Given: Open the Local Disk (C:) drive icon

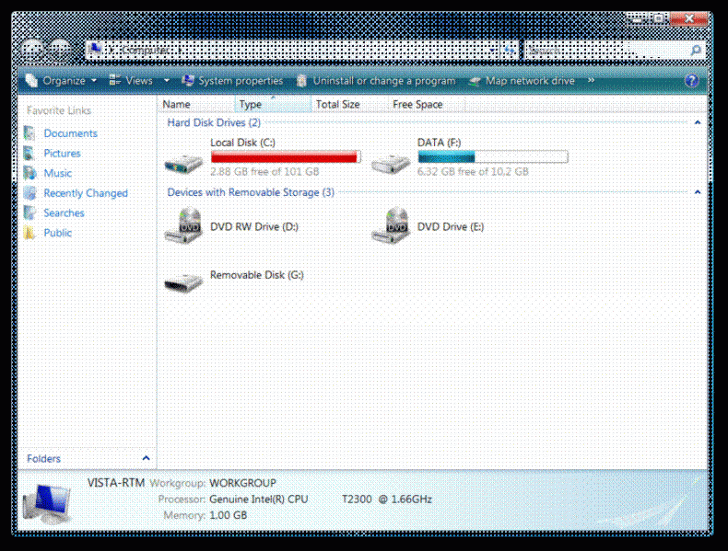Looking at the screenshot, I should click(x=184, y=163).
